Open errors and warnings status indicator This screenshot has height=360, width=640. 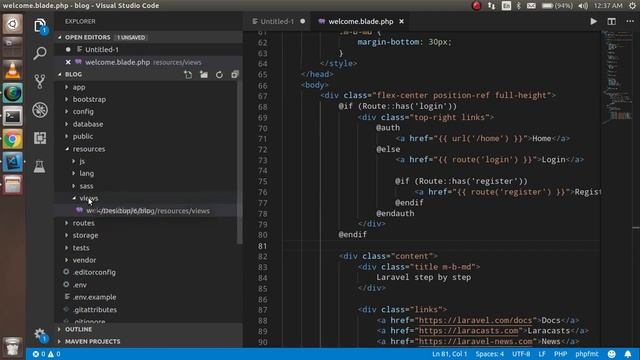(47, 354)
